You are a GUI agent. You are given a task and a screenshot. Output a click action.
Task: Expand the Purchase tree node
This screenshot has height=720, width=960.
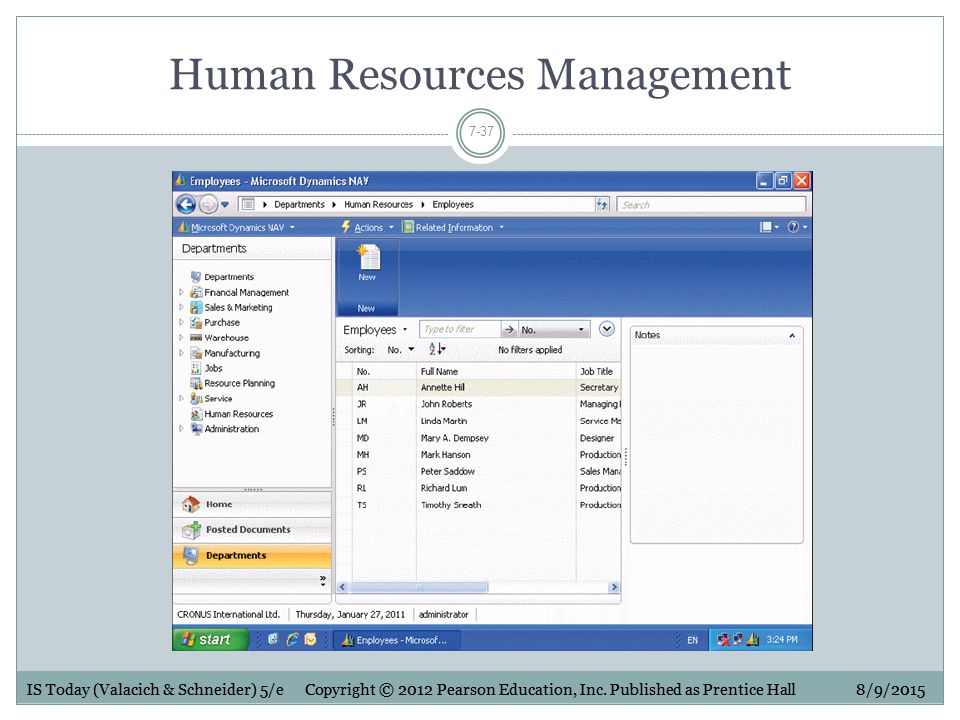pyautogui.click(x=181, y=322)
